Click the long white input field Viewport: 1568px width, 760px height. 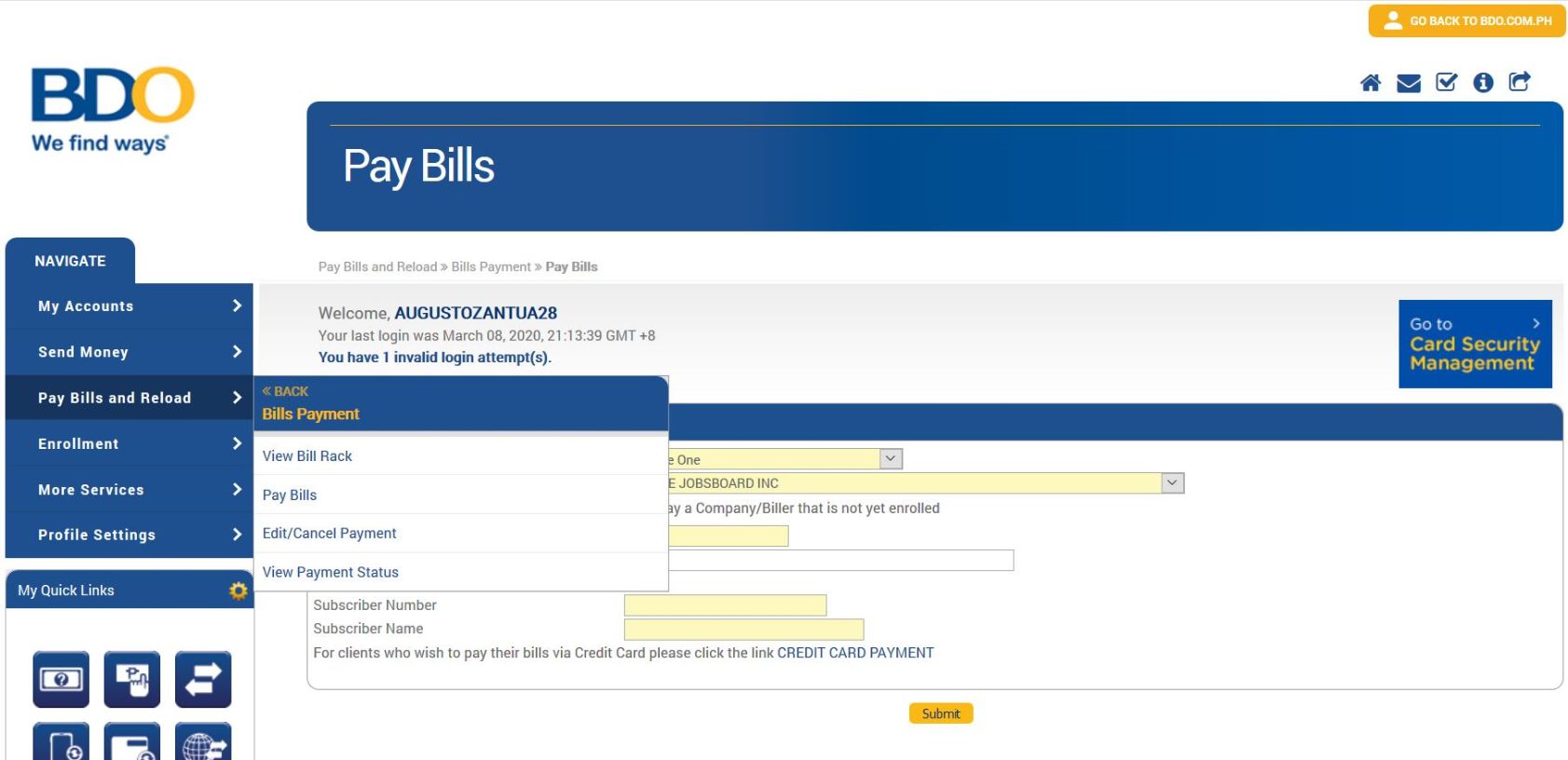[x=840, y=560]
